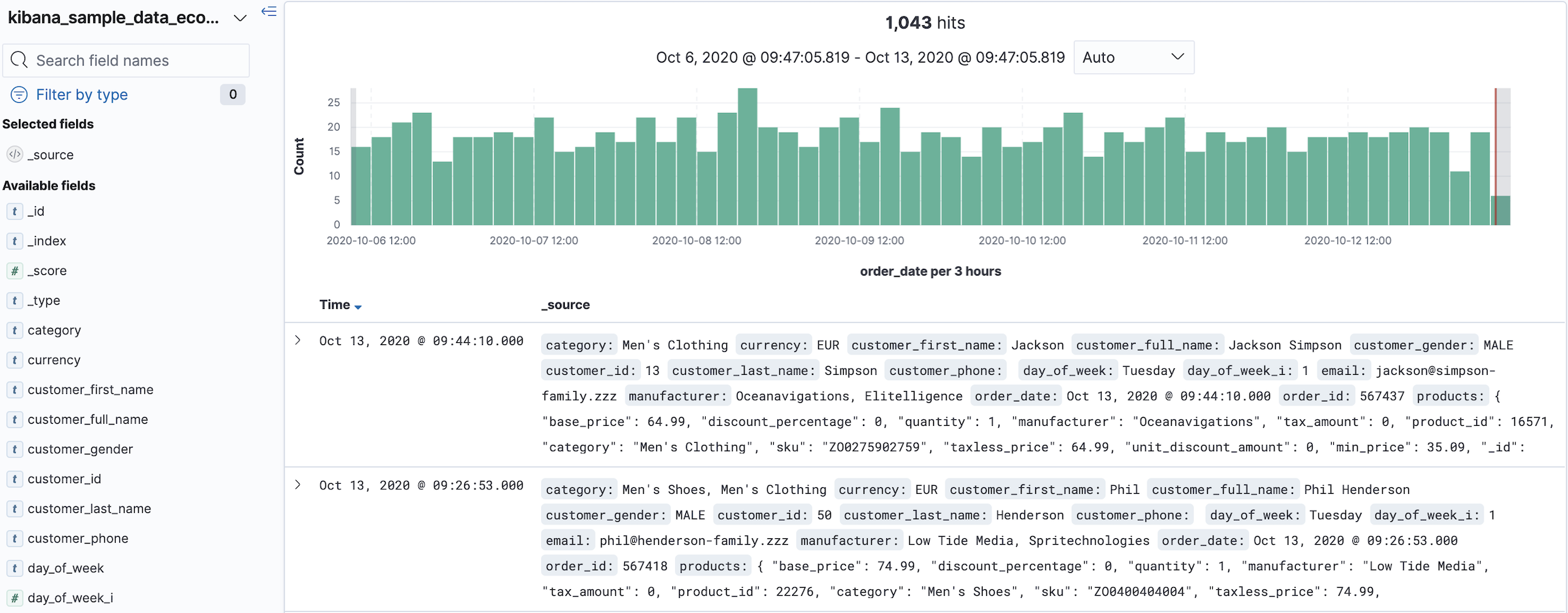Click the text type icon beside category
1568x613 pixels.
(15, 331)
